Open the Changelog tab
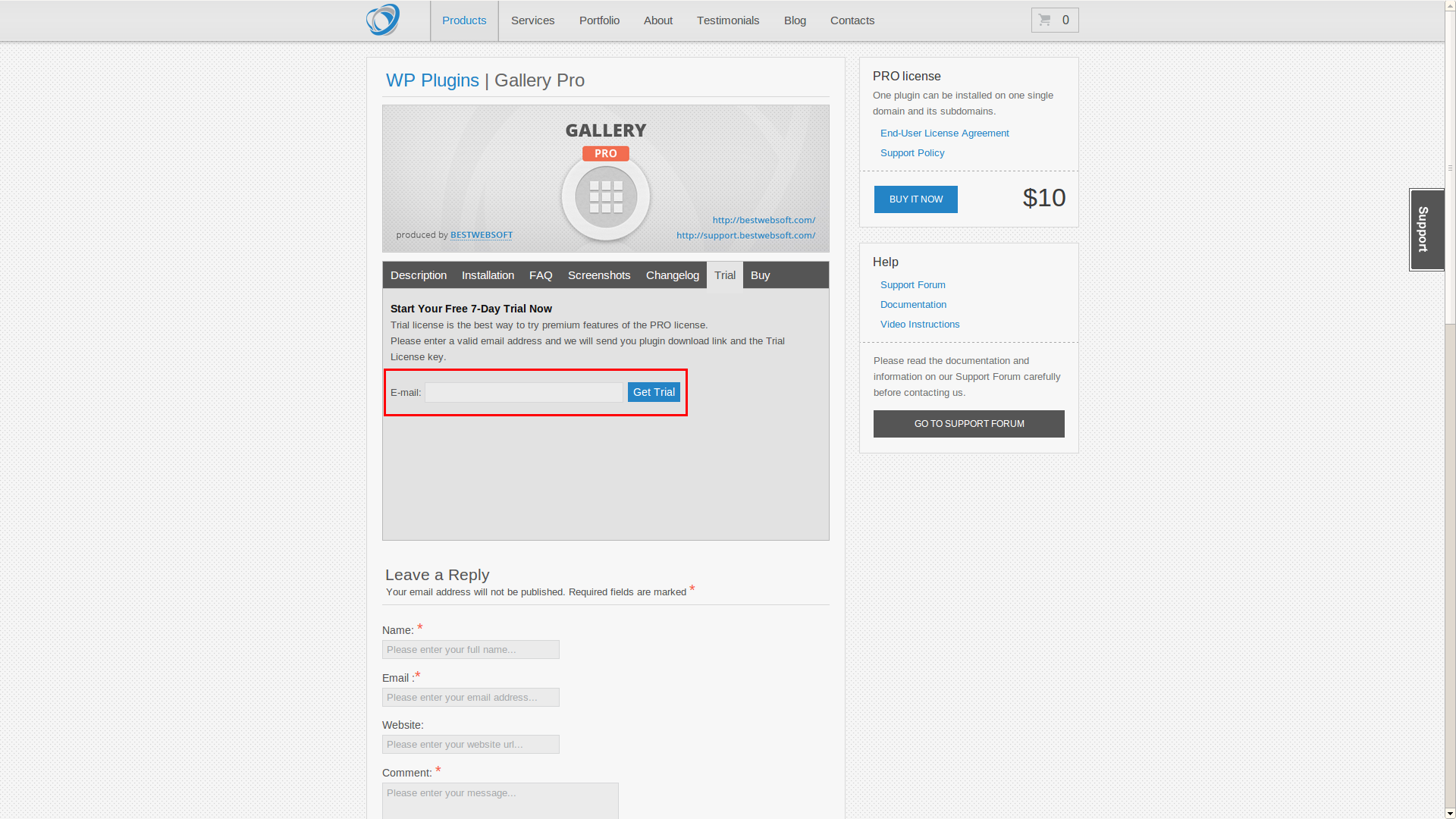Screen dimensions: 1456x819 pyautogui.click(x=672, y=275)
